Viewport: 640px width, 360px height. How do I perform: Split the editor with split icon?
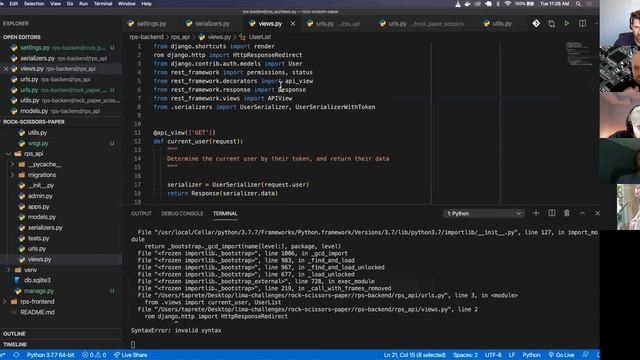(x=582, y=24)
